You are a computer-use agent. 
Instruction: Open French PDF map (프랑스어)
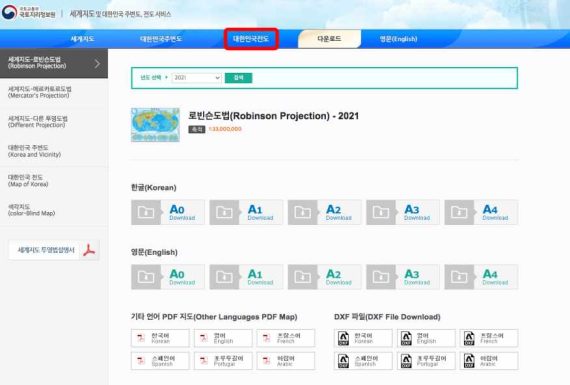coord(286,338)
